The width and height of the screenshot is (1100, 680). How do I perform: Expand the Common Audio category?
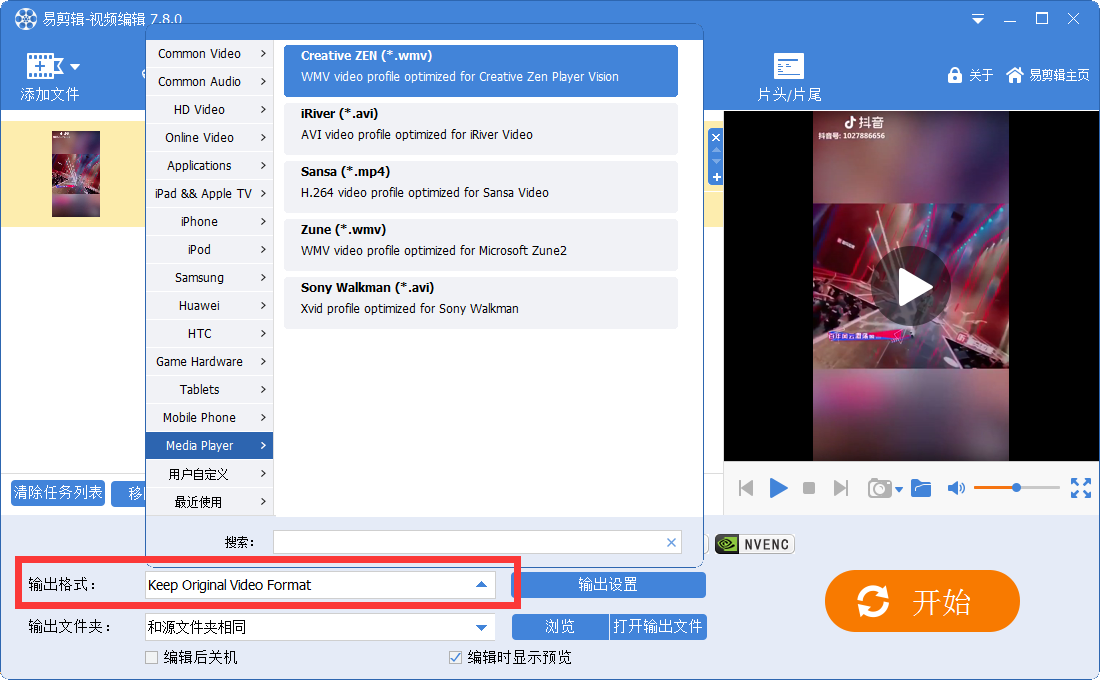coord(209,82)
